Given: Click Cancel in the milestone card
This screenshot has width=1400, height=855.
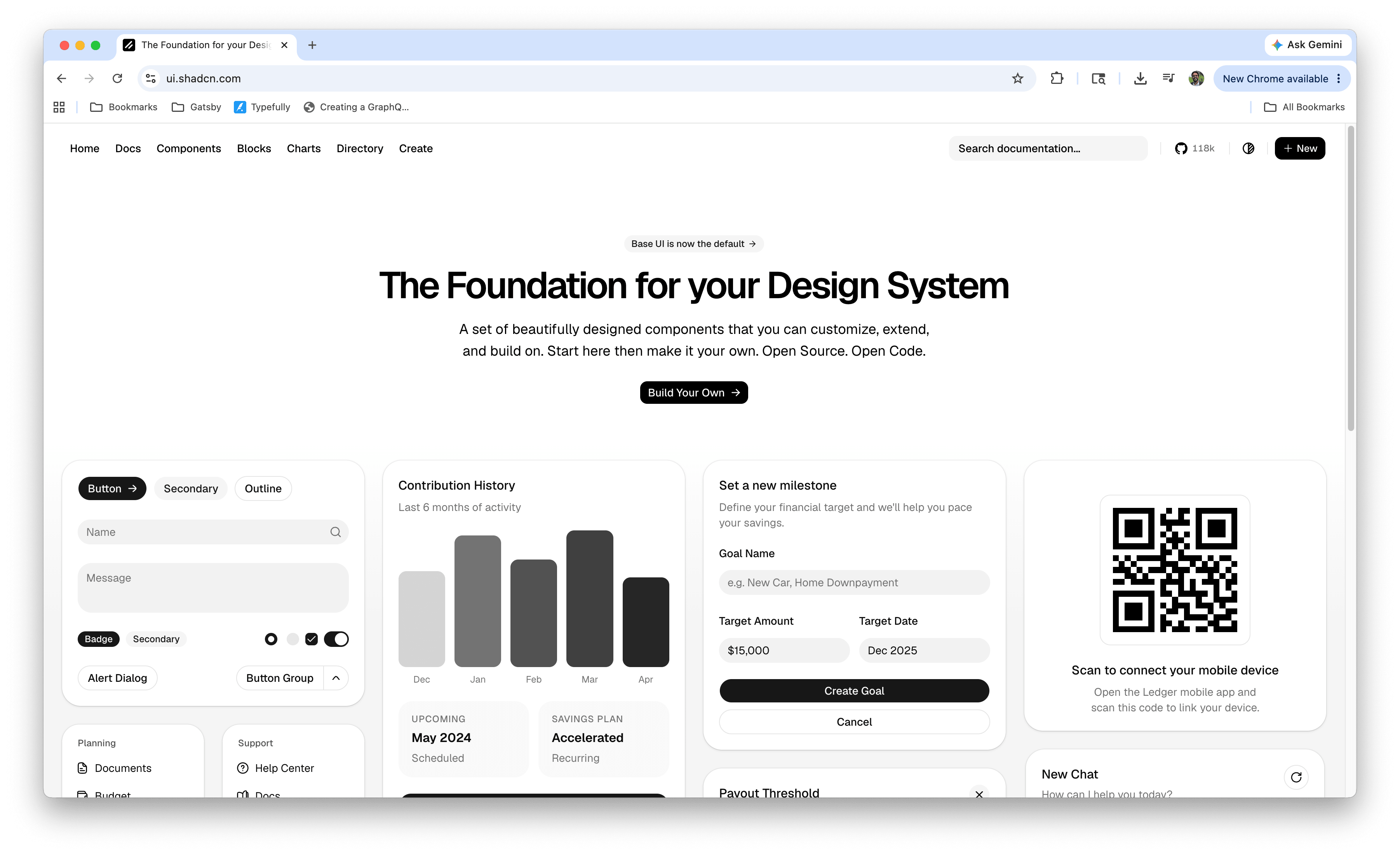Looking at the screenshot, I should point(854,721).
